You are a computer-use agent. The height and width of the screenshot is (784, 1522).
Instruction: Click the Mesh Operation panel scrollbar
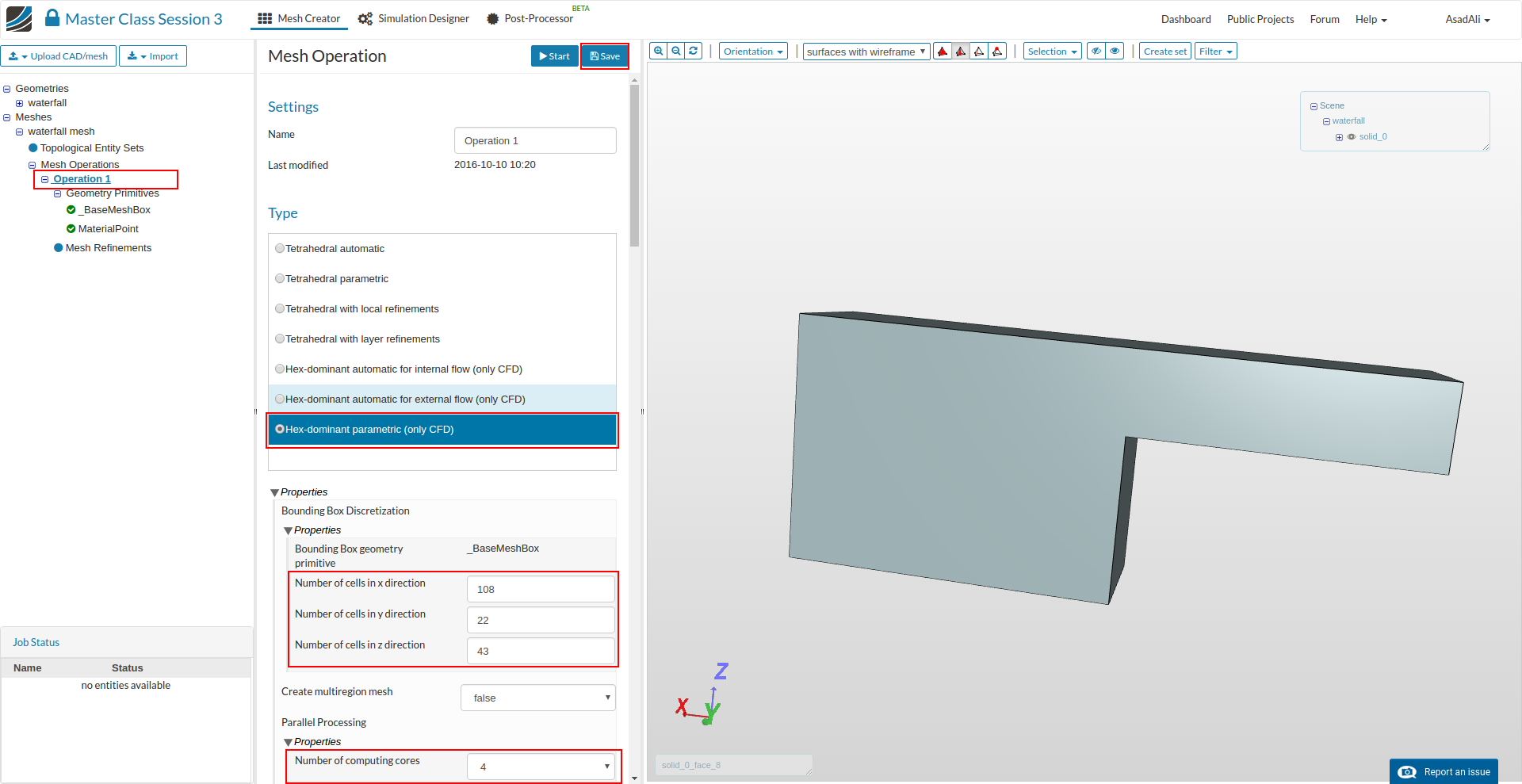634,166
